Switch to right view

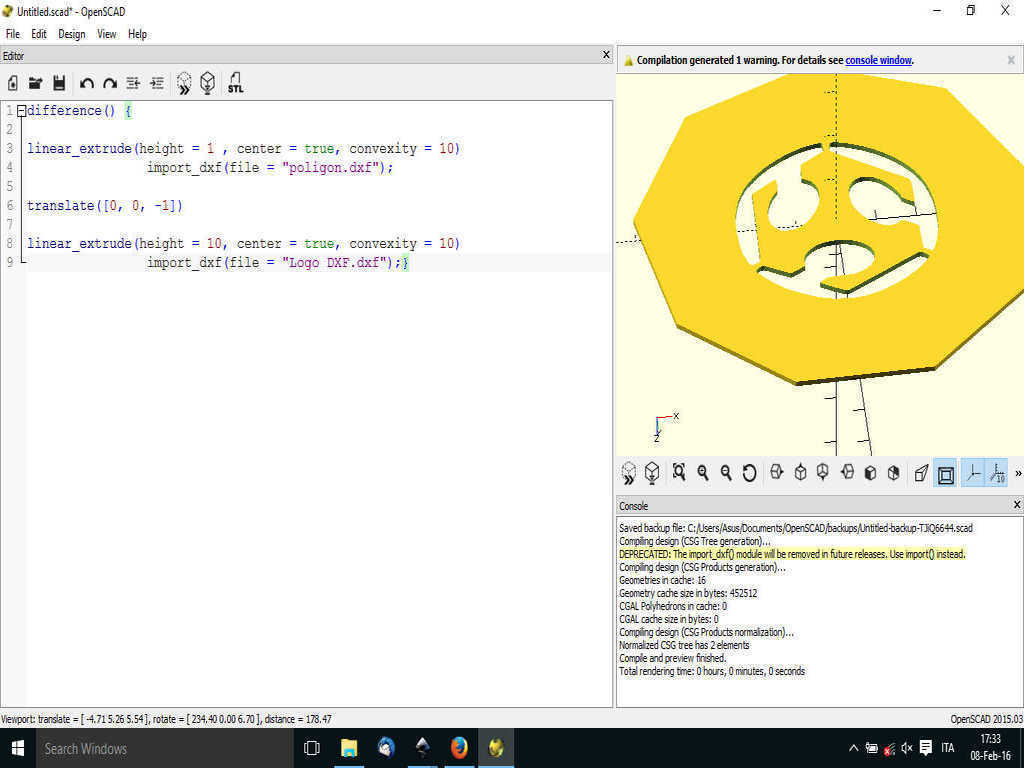click(x=776, y=472)
